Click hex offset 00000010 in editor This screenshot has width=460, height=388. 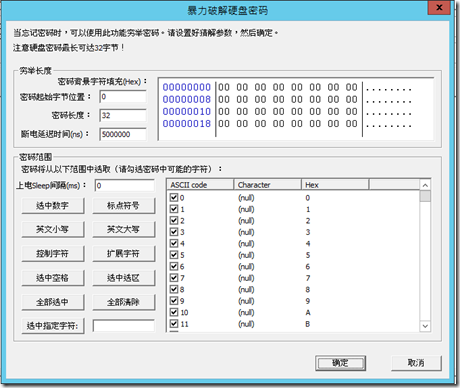pyautogui.click(x=187, y=112)
